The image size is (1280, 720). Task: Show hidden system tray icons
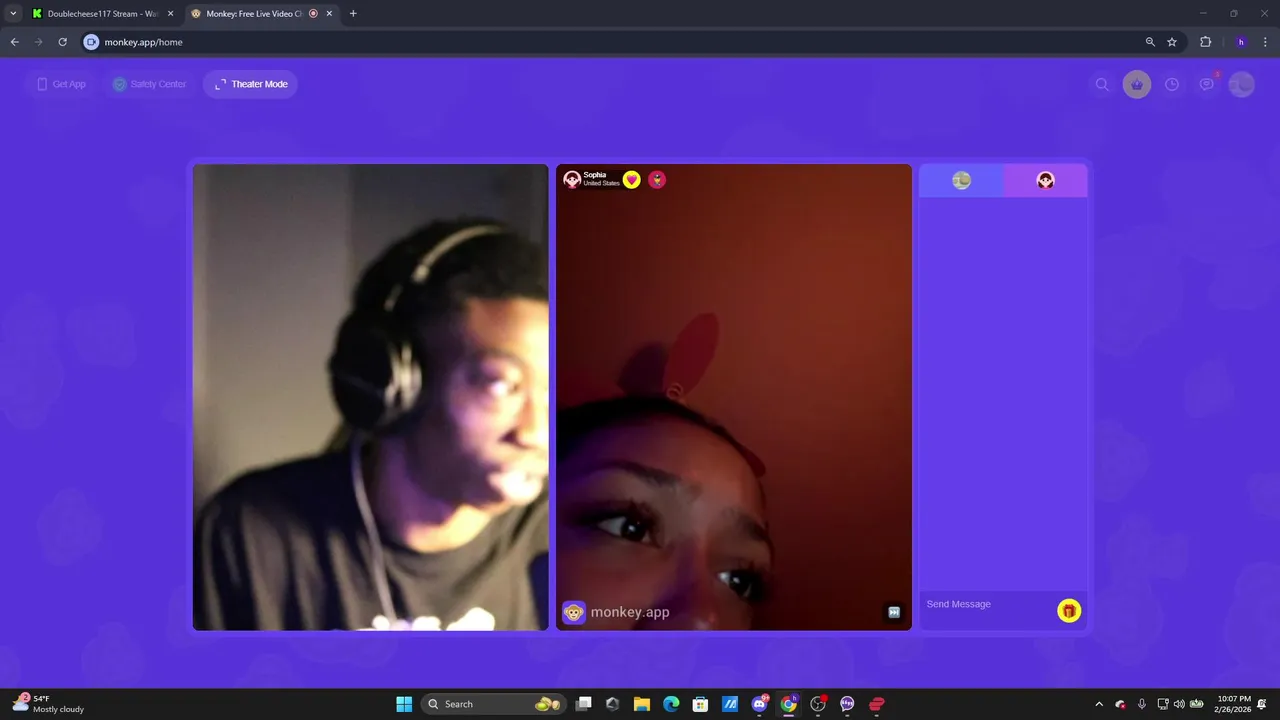[x=1099, y=704]
